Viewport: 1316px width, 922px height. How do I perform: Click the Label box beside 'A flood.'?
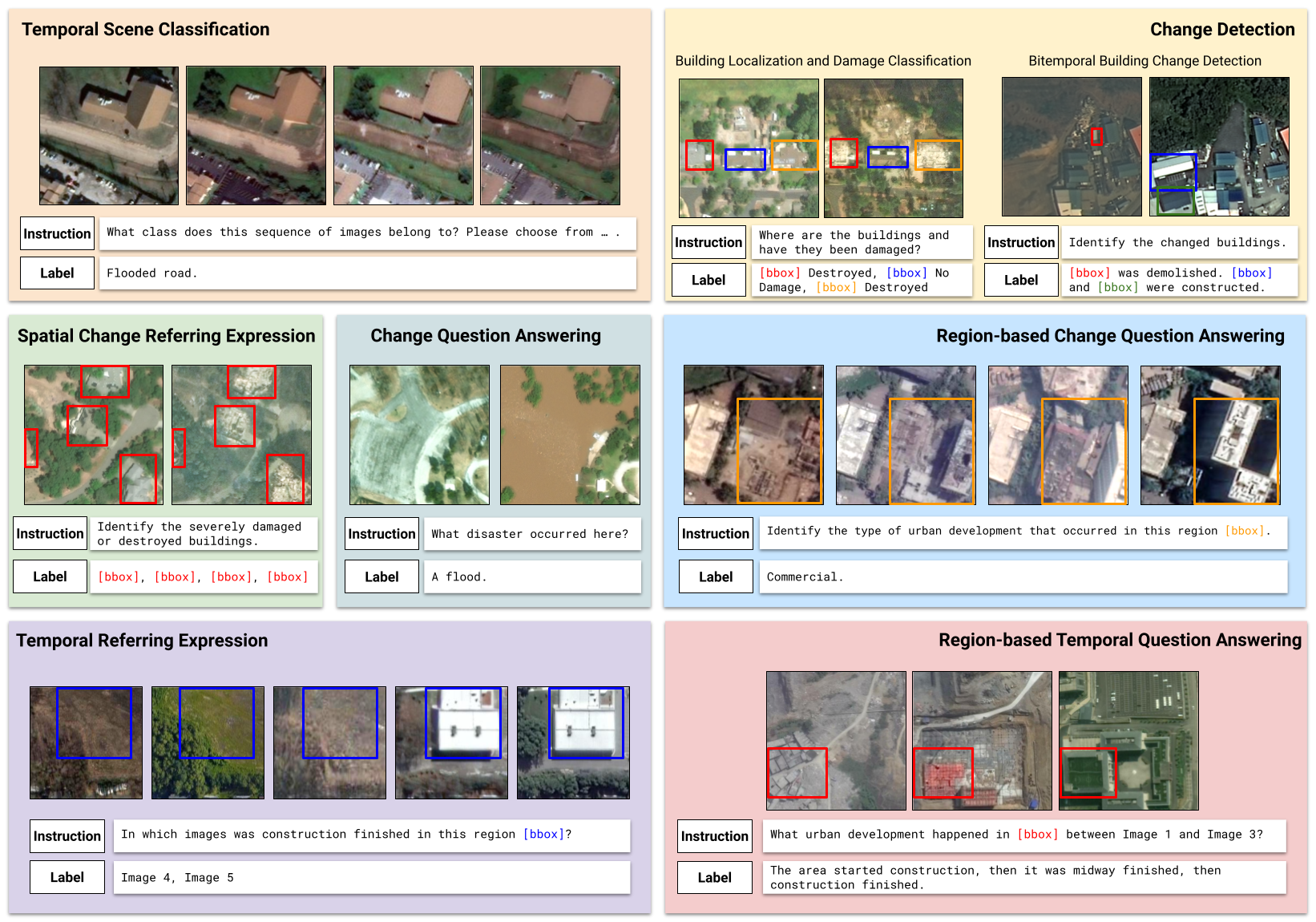tap(381, 576)
